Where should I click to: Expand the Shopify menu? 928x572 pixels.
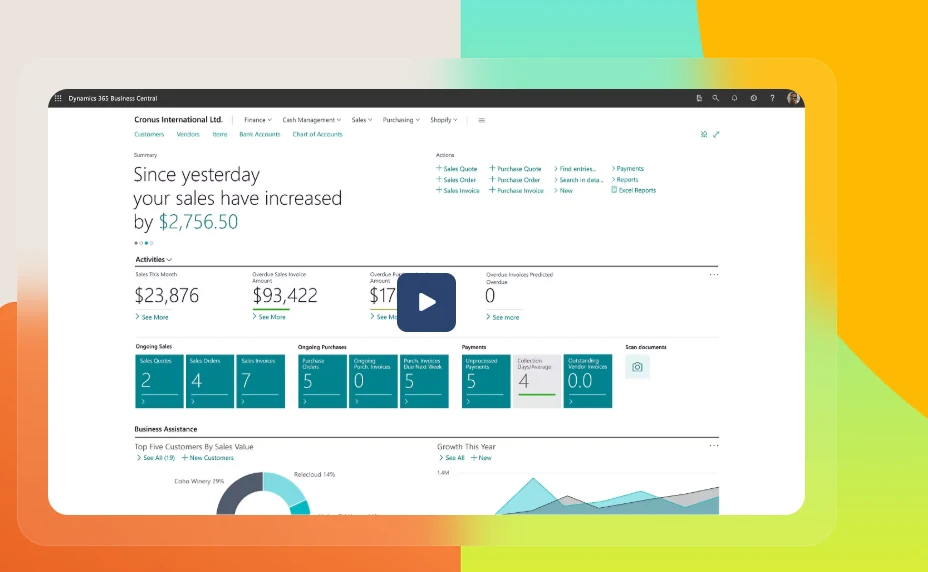444,120
